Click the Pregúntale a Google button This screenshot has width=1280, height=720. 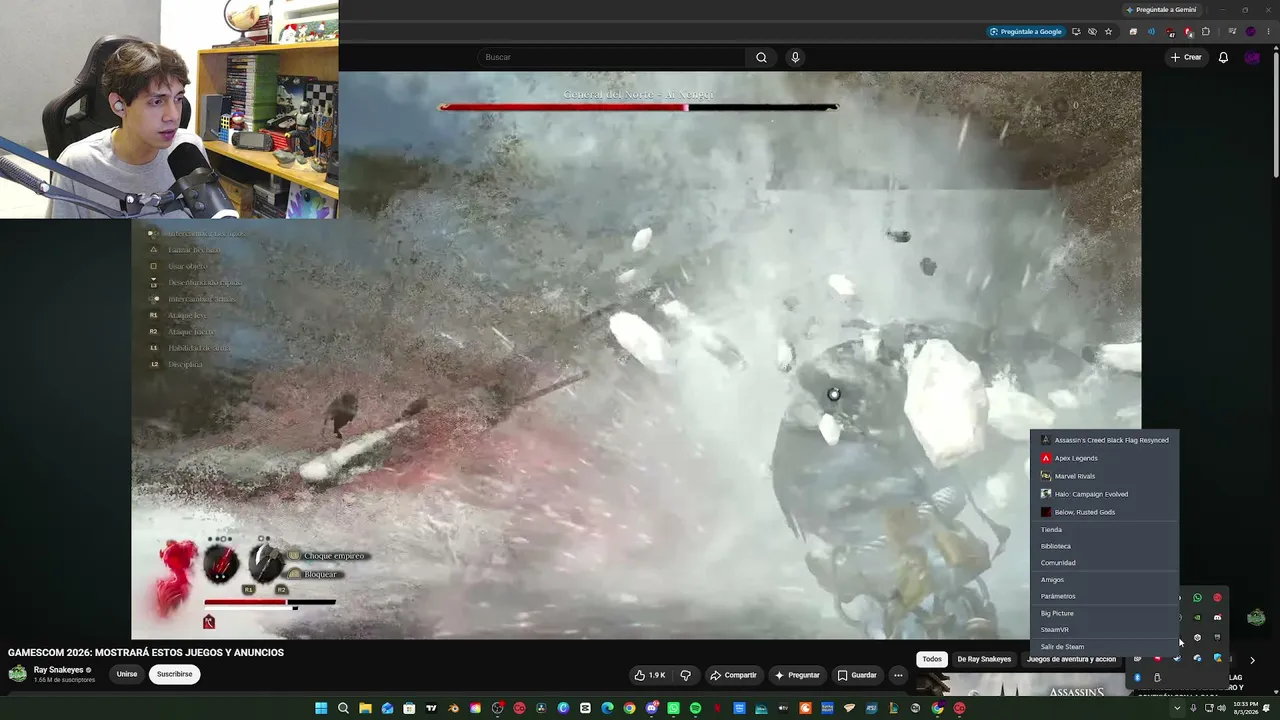pyautogui.click(x=1025, y=31)
